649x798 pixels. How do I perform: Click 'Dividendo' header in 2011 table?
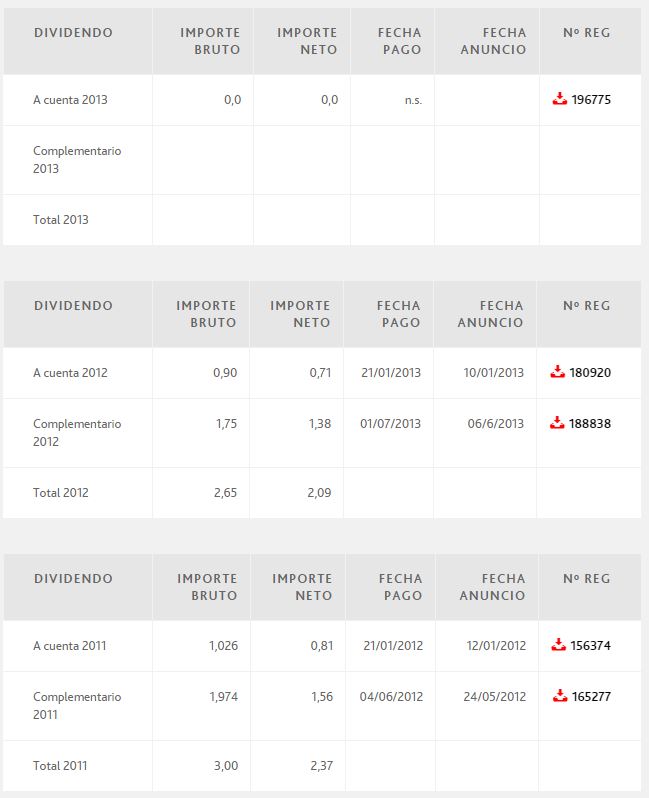coord(73,579)
